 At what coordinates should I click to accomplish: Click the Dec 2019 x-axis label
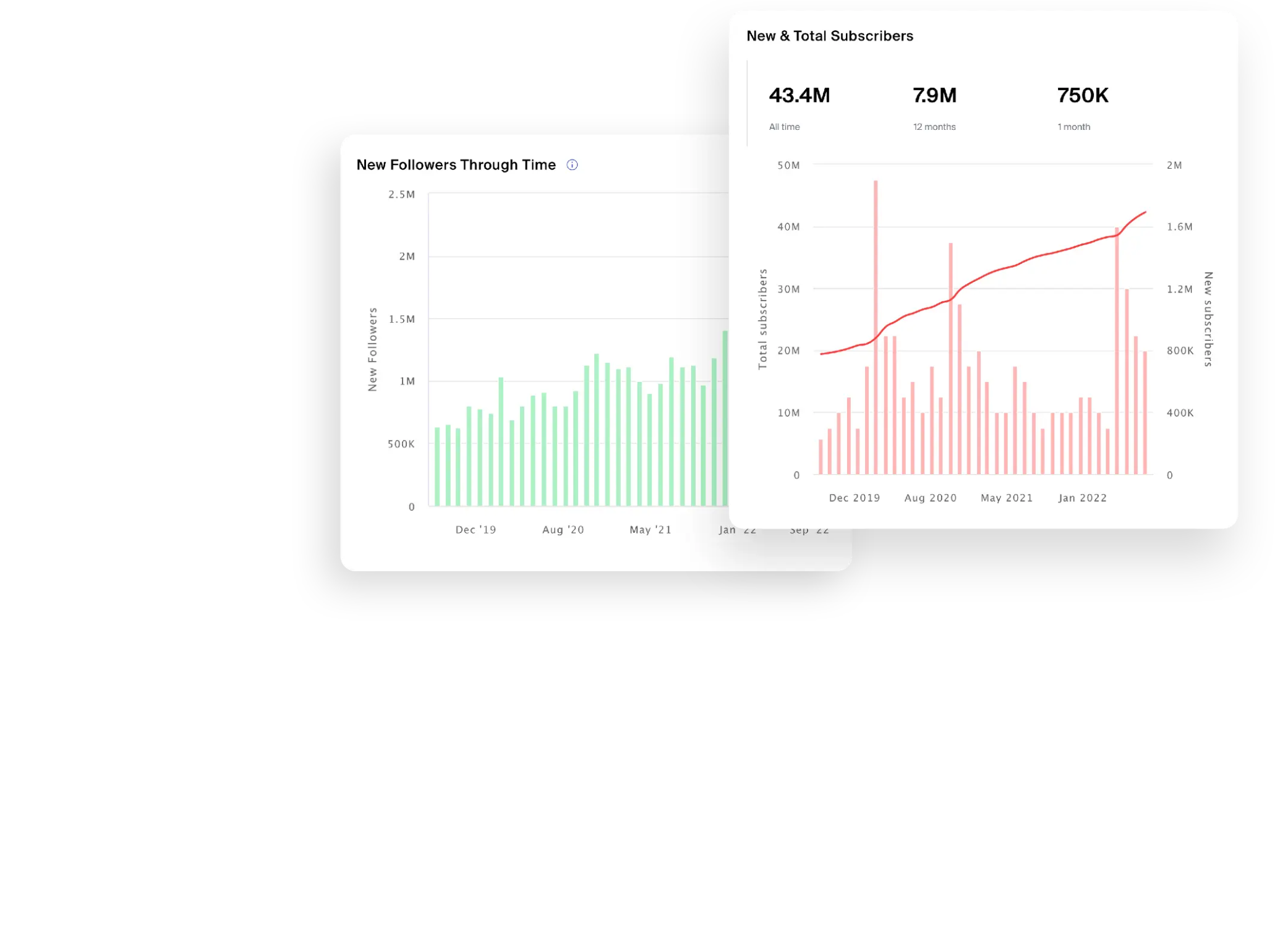[x=854, y=498]
